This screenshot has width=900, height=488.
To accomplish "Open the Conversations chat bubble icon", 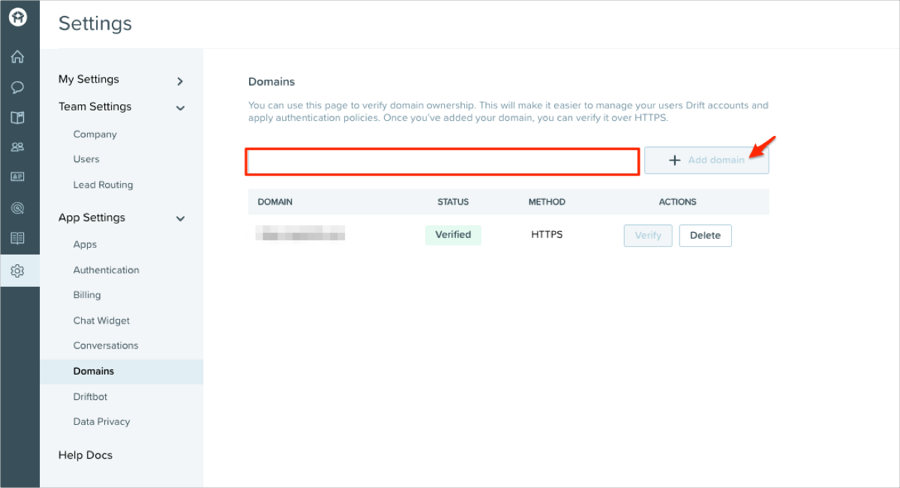I will click(18, 87).
